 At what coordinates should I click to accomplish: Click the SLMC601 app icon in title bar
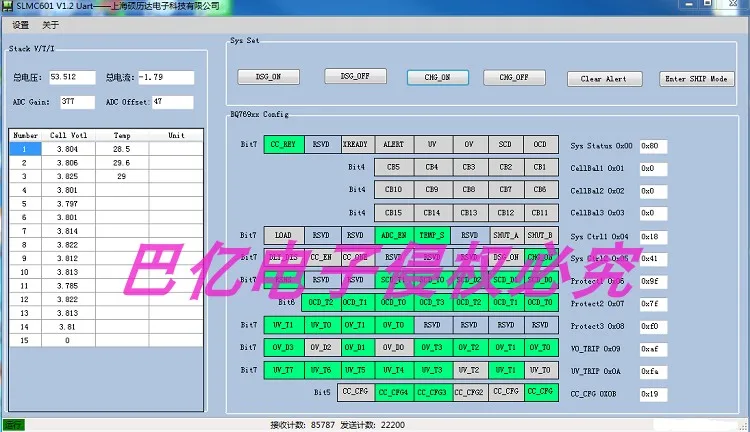[7, 6]
